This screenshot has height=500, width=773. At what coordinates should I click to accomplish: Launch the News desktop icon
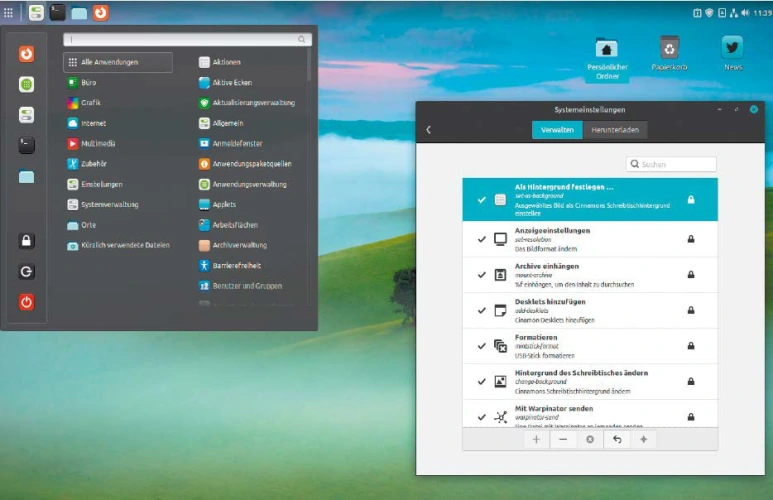pos(732,52)
